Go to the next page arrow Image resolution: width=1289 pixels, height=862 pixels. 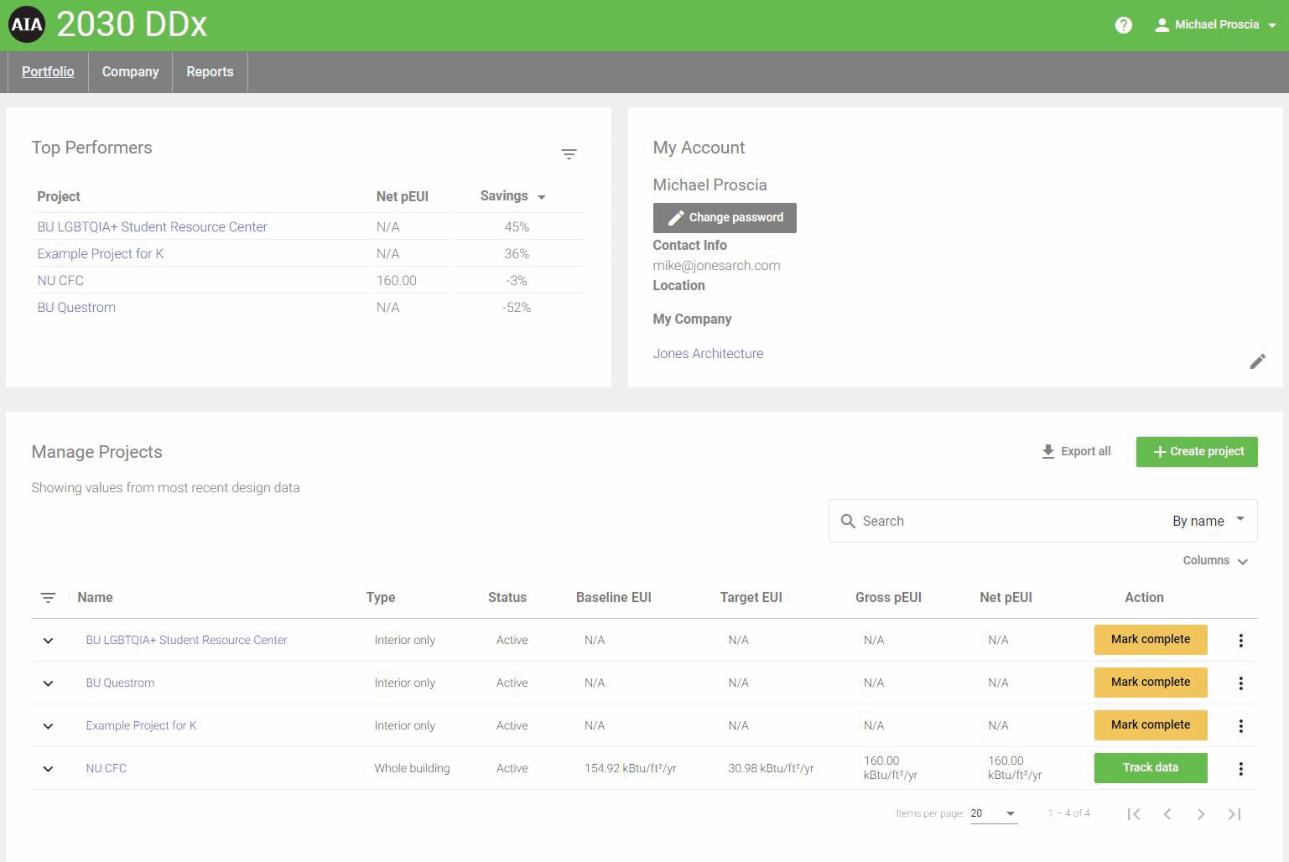(x=1201, y=814)
